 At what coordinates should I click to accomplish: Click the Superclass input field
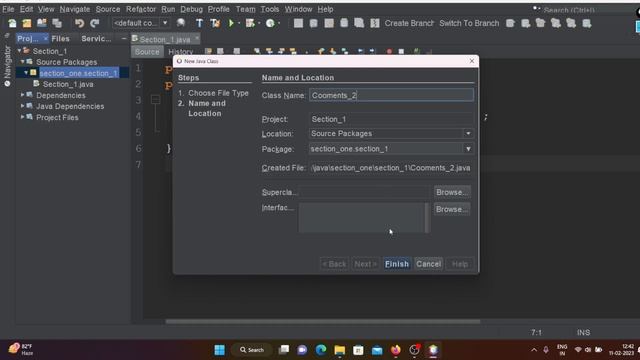pyautogui.click(x=364, y=192)
